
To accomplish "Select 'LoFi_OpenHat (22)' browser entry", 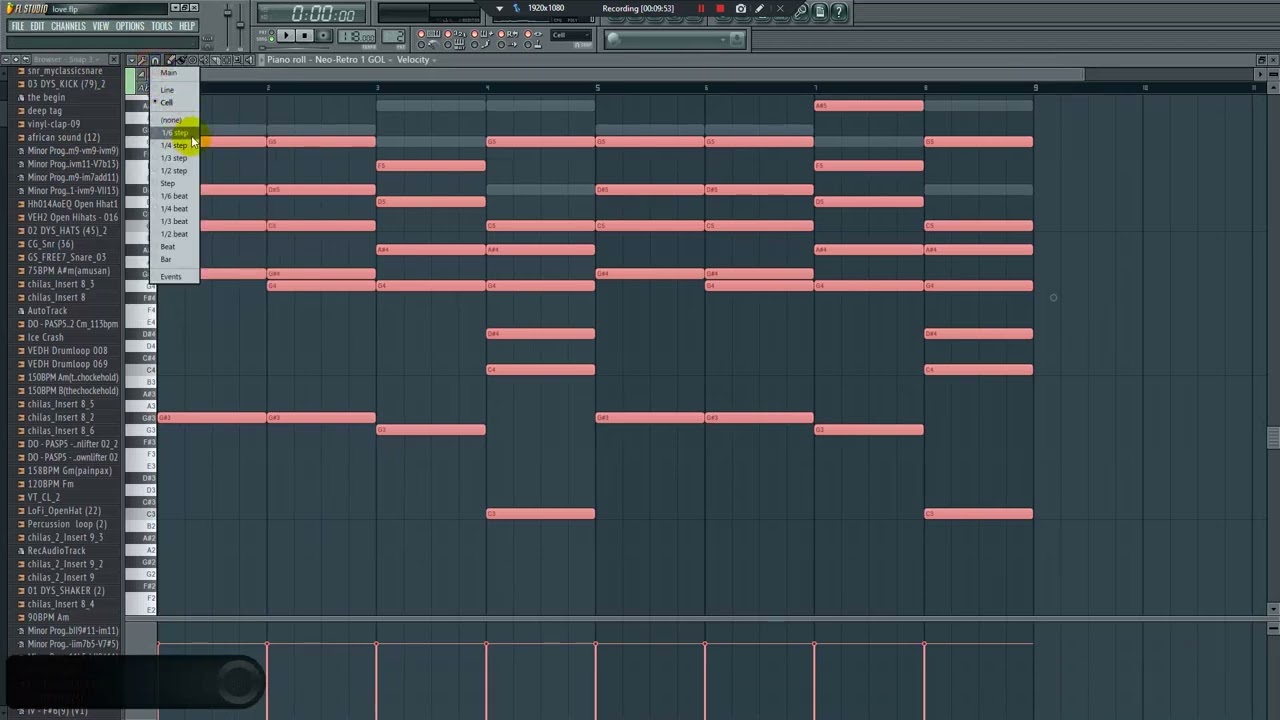I will tap(64, 511).
